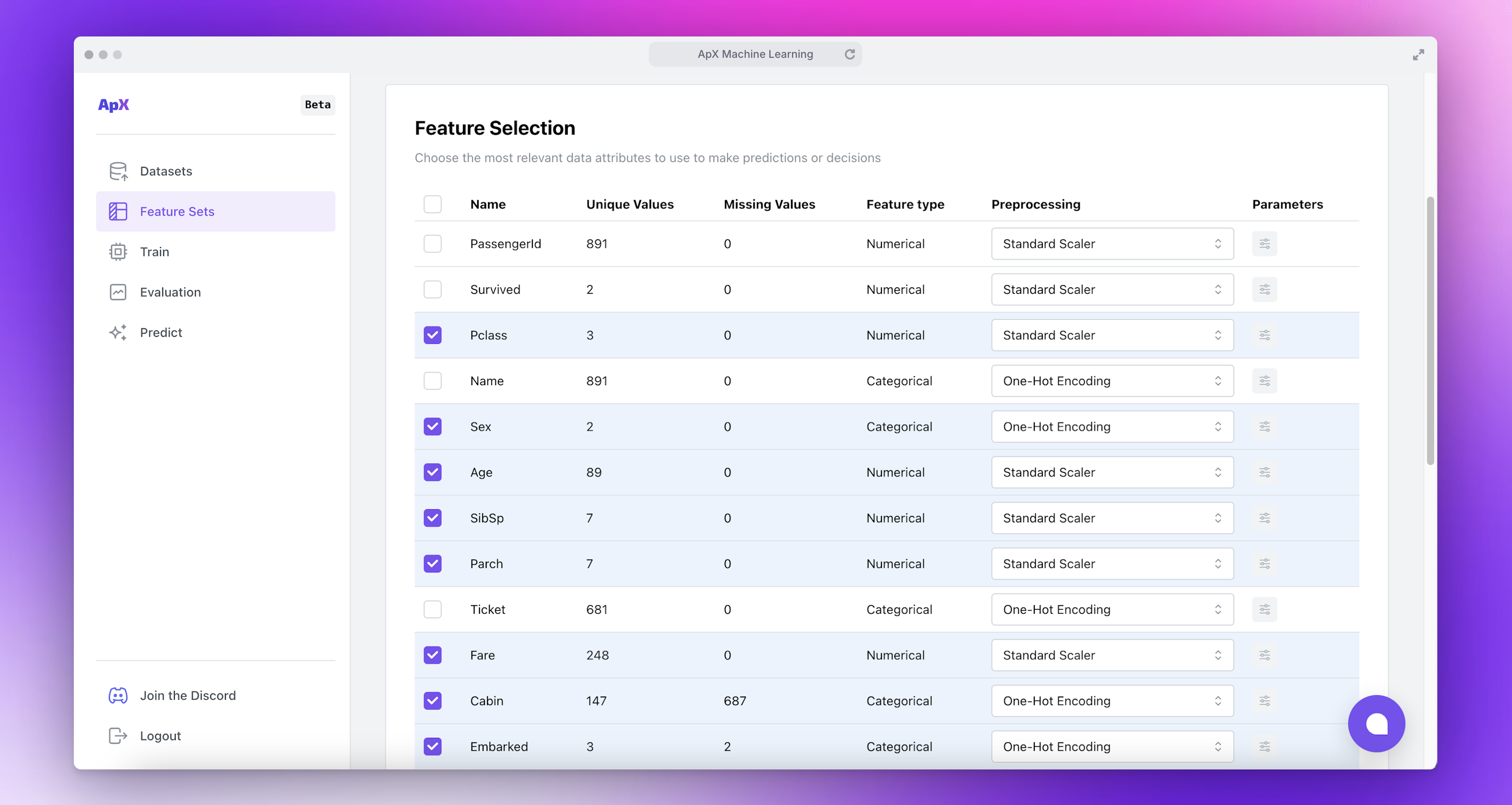The width and height of the screenshot is (1512, 805).
Task: Toggle the select-all header checkbox
Action: pos(433,204)
